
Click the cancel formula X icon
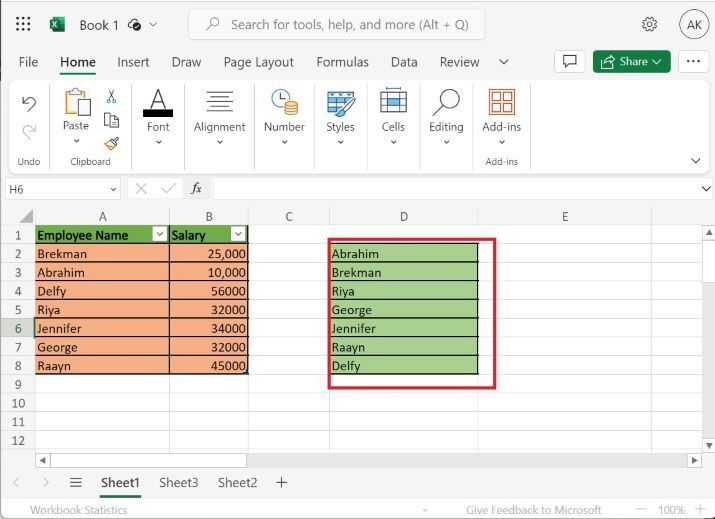(141, 188)
